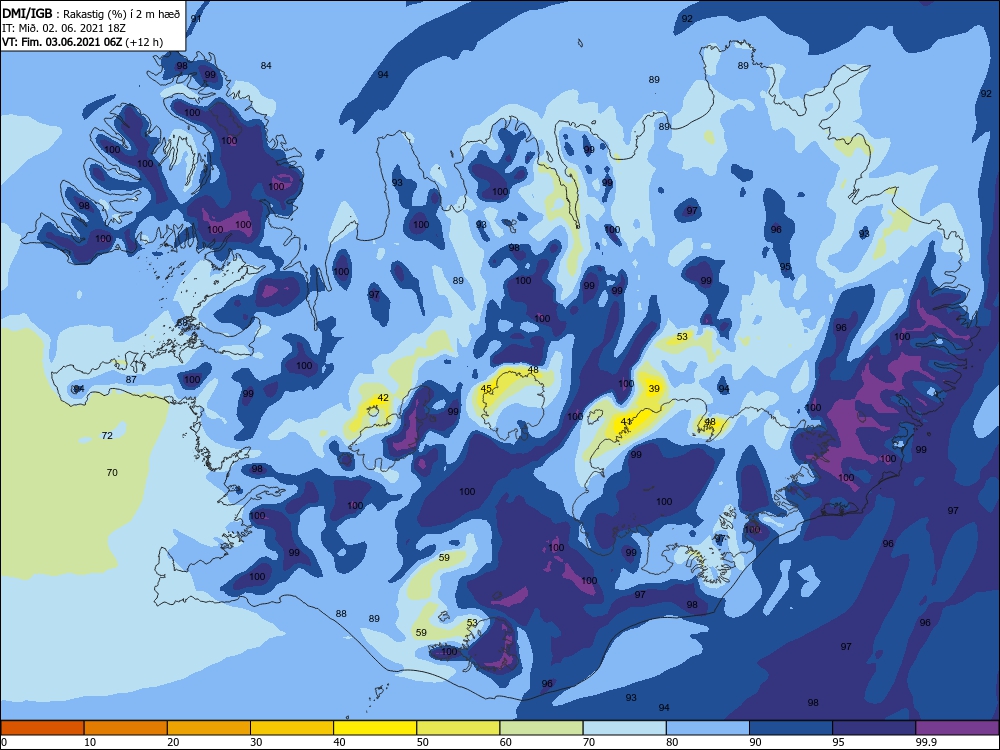Select the legend tick label '95'
This screenshot has height=750, width=1000.
[840, 742]
